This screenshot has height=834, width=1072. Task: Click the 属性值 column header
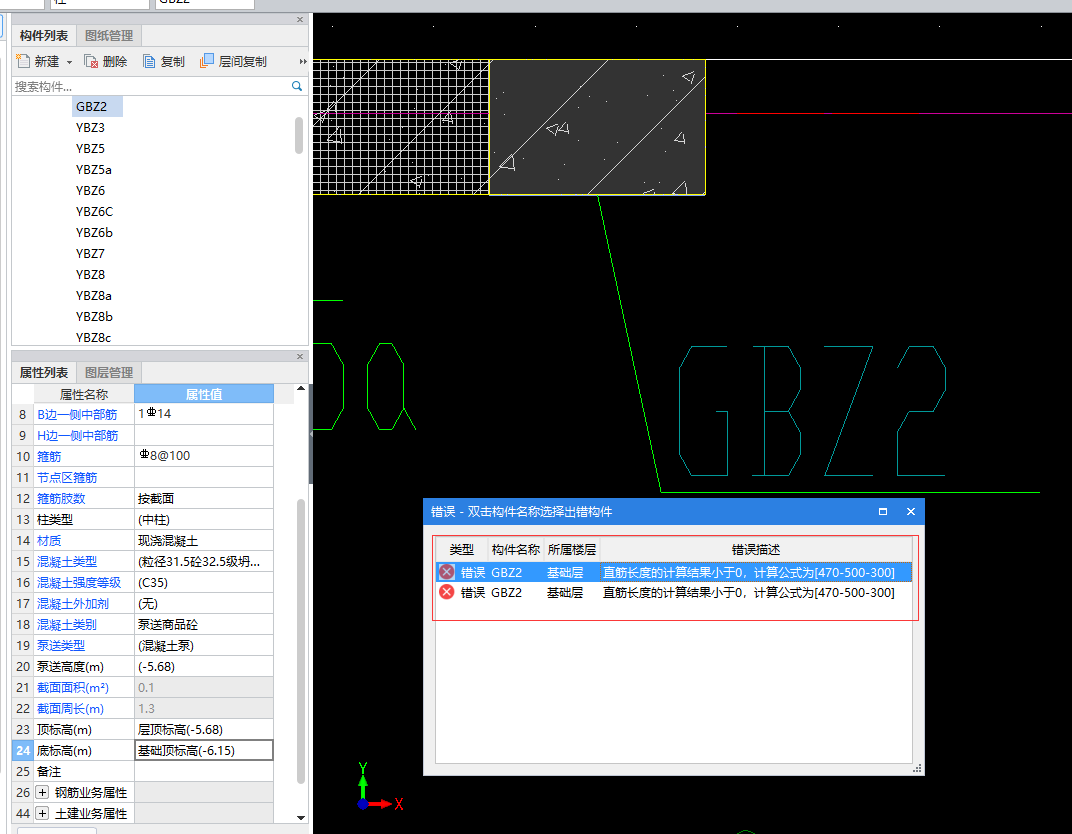pyautogui.click(x=204, y=394)
